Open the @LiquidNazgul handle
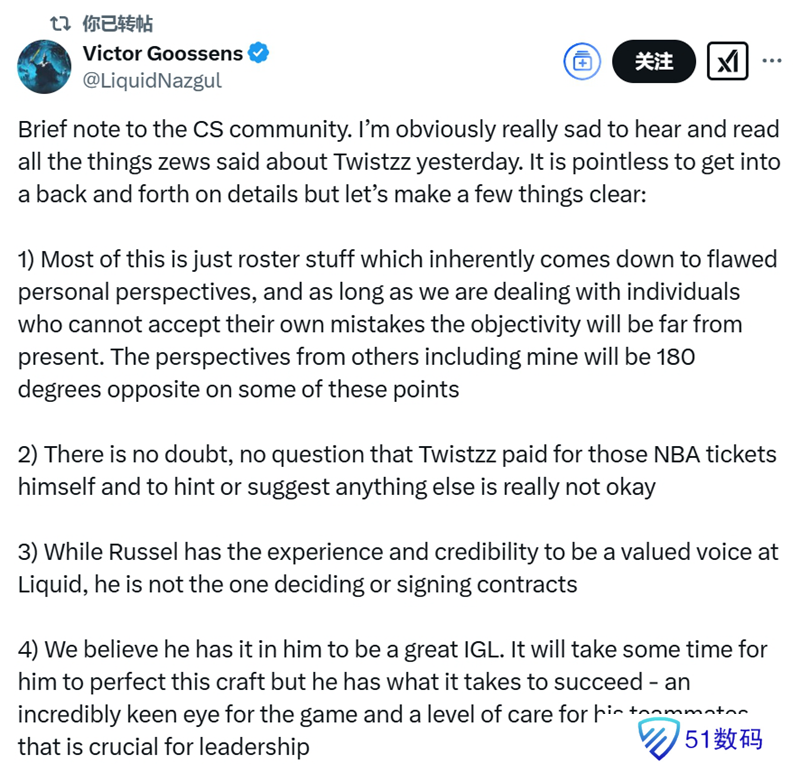800x764 pixels. [x=152, y=81]
